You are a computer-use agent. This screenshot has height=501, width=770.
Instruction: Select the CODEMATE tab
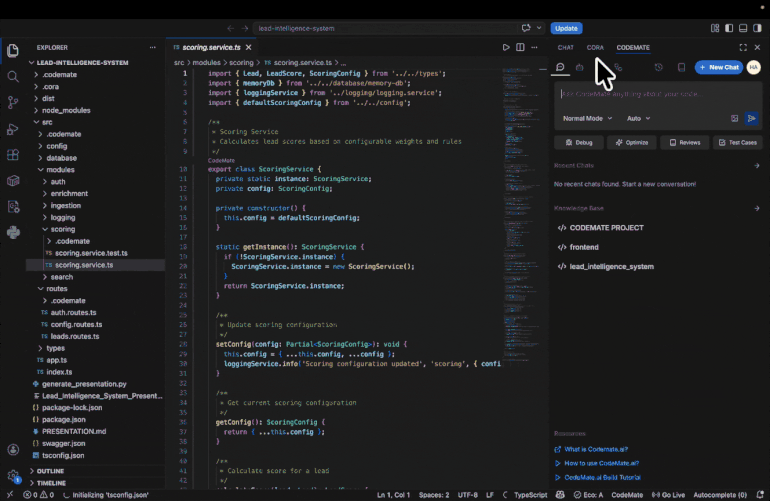click(x=633, y=48)
